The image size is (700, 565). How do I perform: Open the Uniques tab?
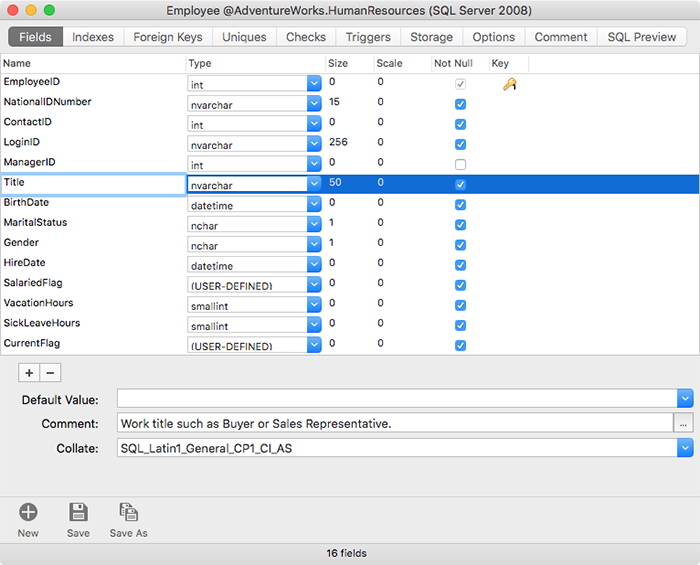click(244, 37)
